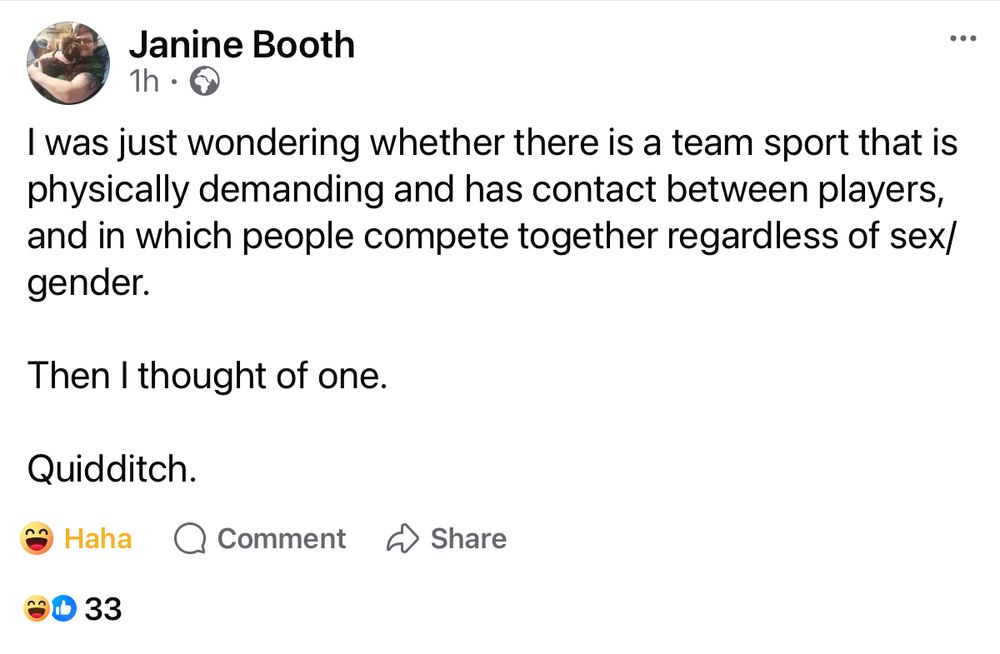Click Janine Booth's profile picture thumbnail
The image size is (1000, 654).
pyautogui.click(x=66, y=61)
